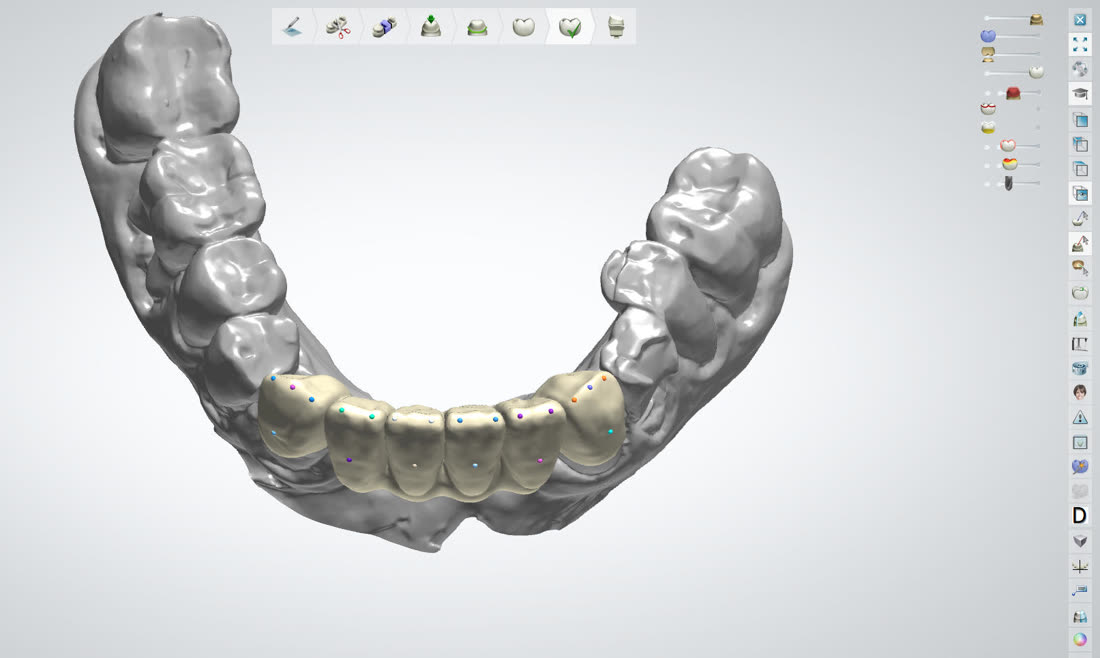Select the crown with green checkmark step
Image resolution: width=1100 pixels, height=658 pixels.
pyautogui.click(x=570, y=27)
